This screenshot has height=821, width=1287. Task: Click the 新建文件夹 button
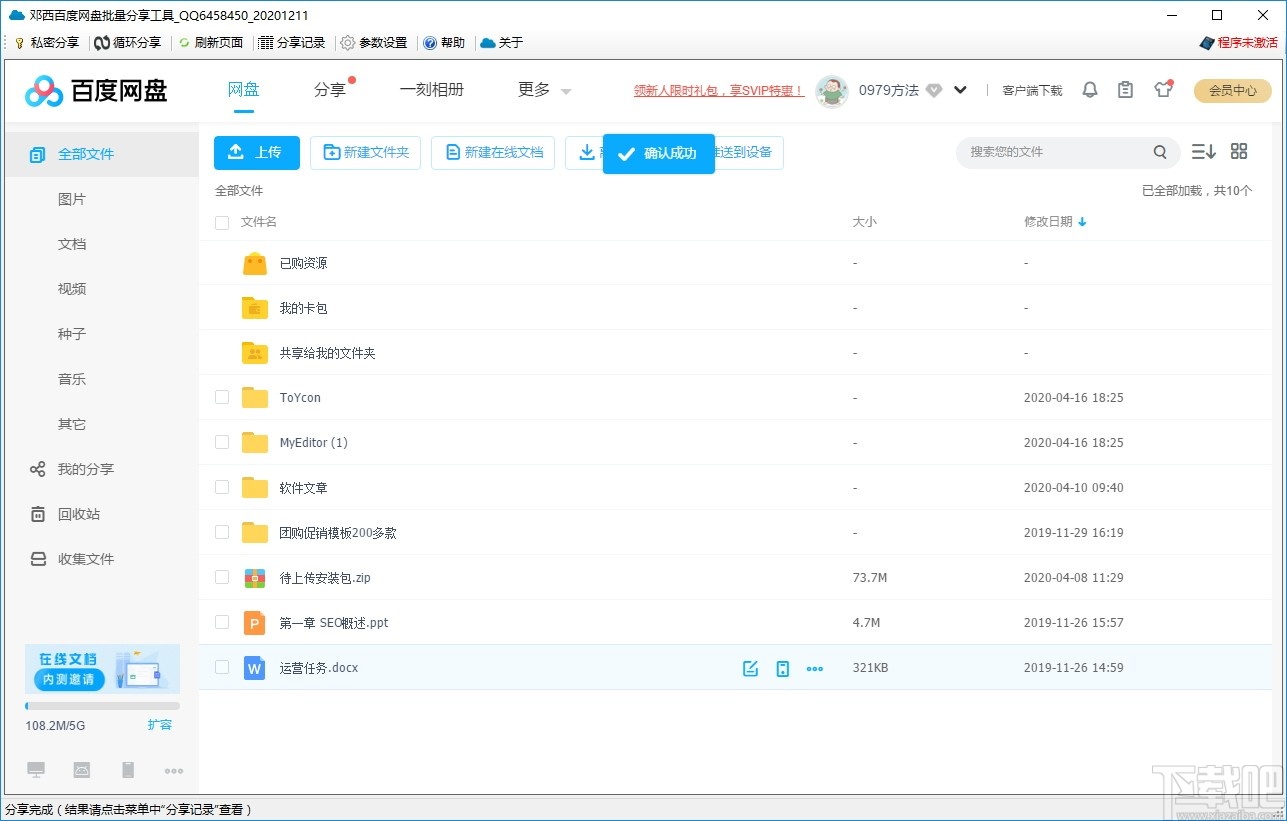365,152
